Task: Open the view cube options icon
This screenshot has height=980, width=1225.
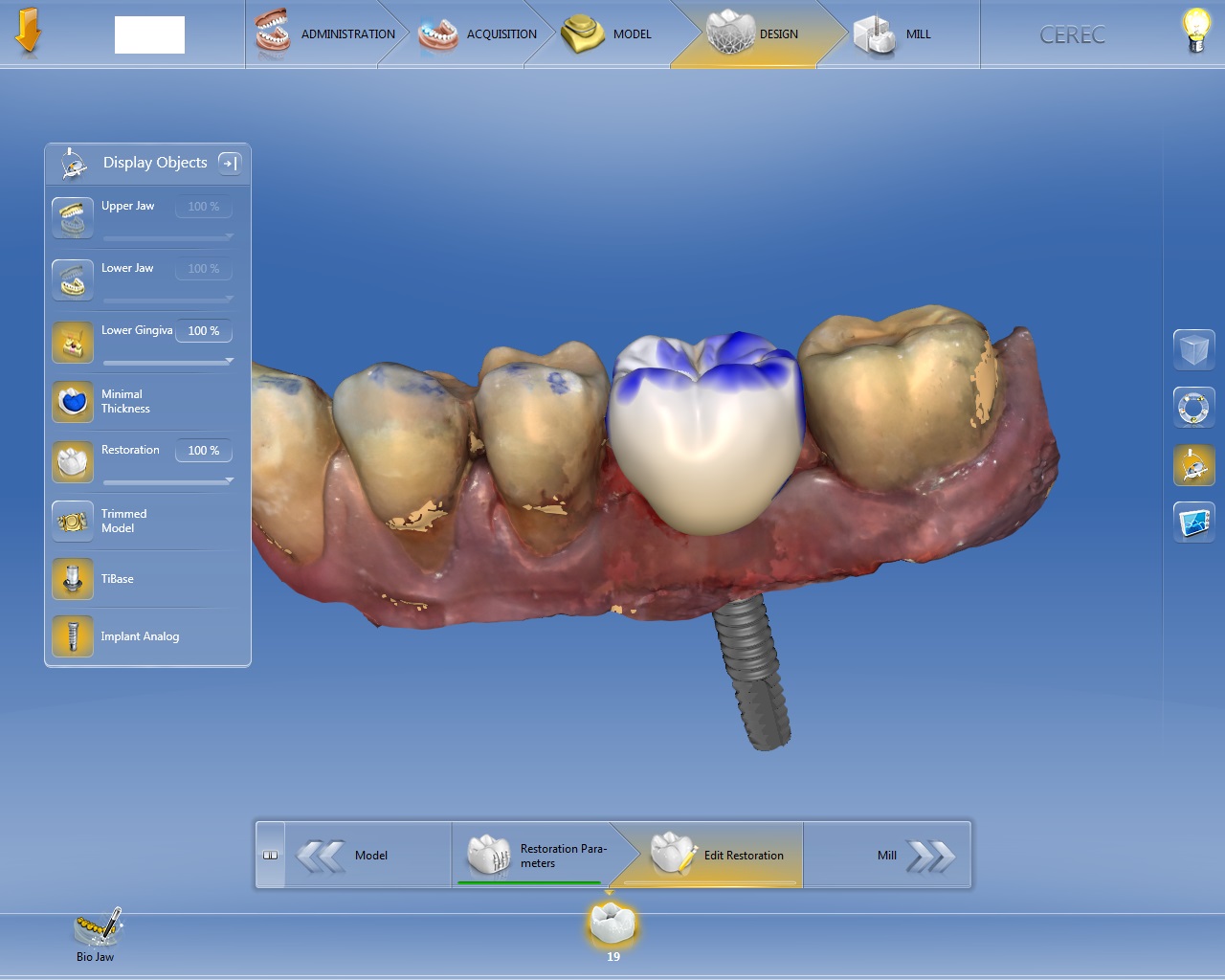Action: coord(1193,349)
